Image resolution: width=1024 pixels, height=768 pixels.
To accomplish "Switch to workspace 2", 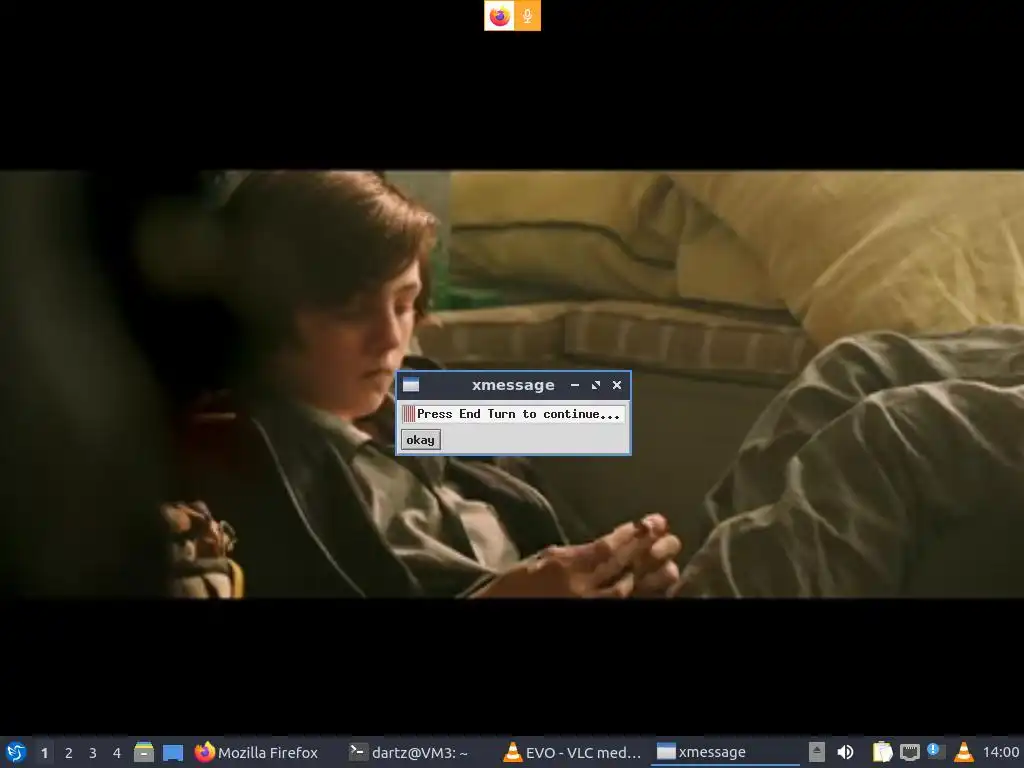I will [69, 753].
